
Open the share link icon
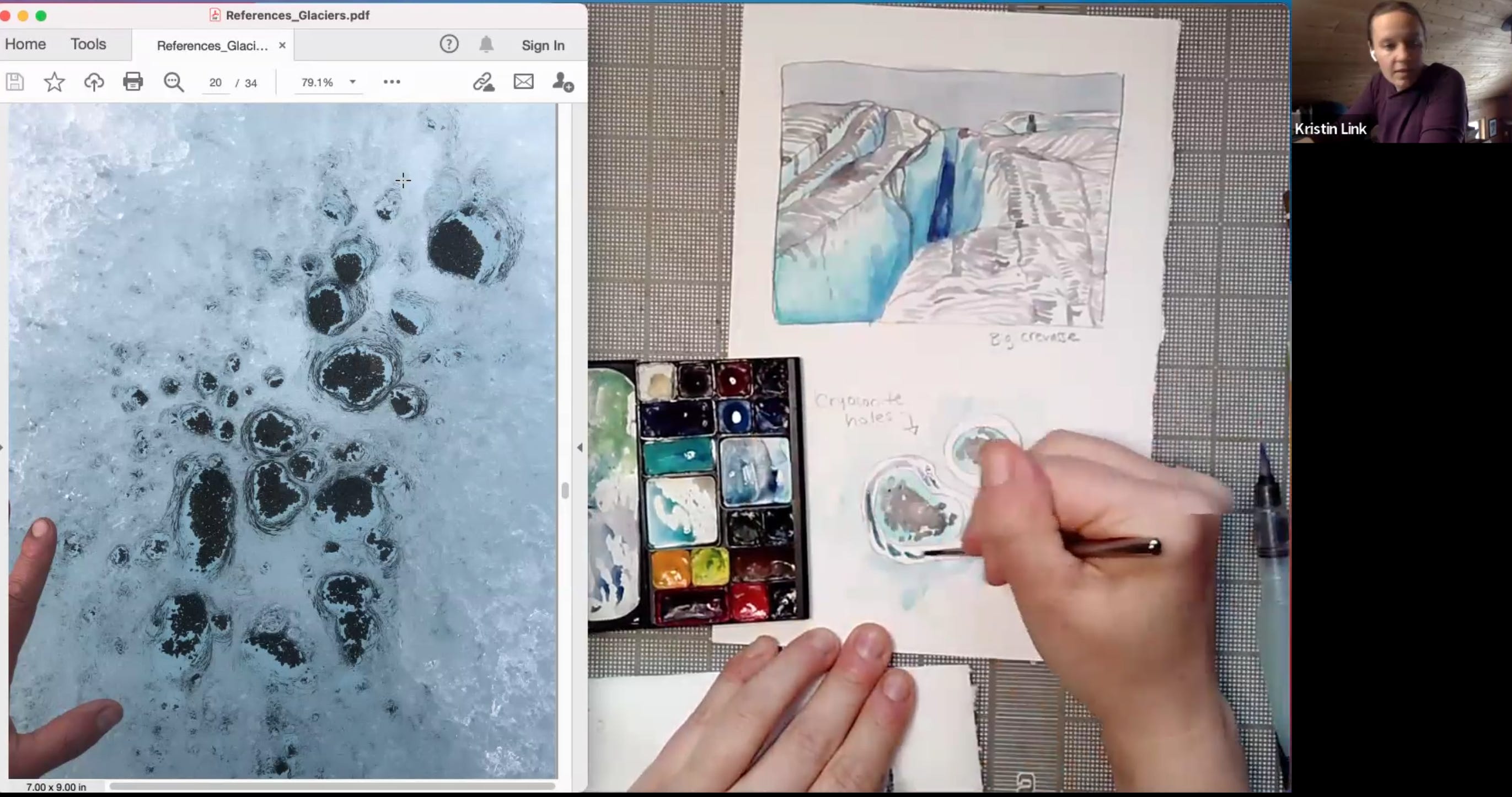point(484,82)
